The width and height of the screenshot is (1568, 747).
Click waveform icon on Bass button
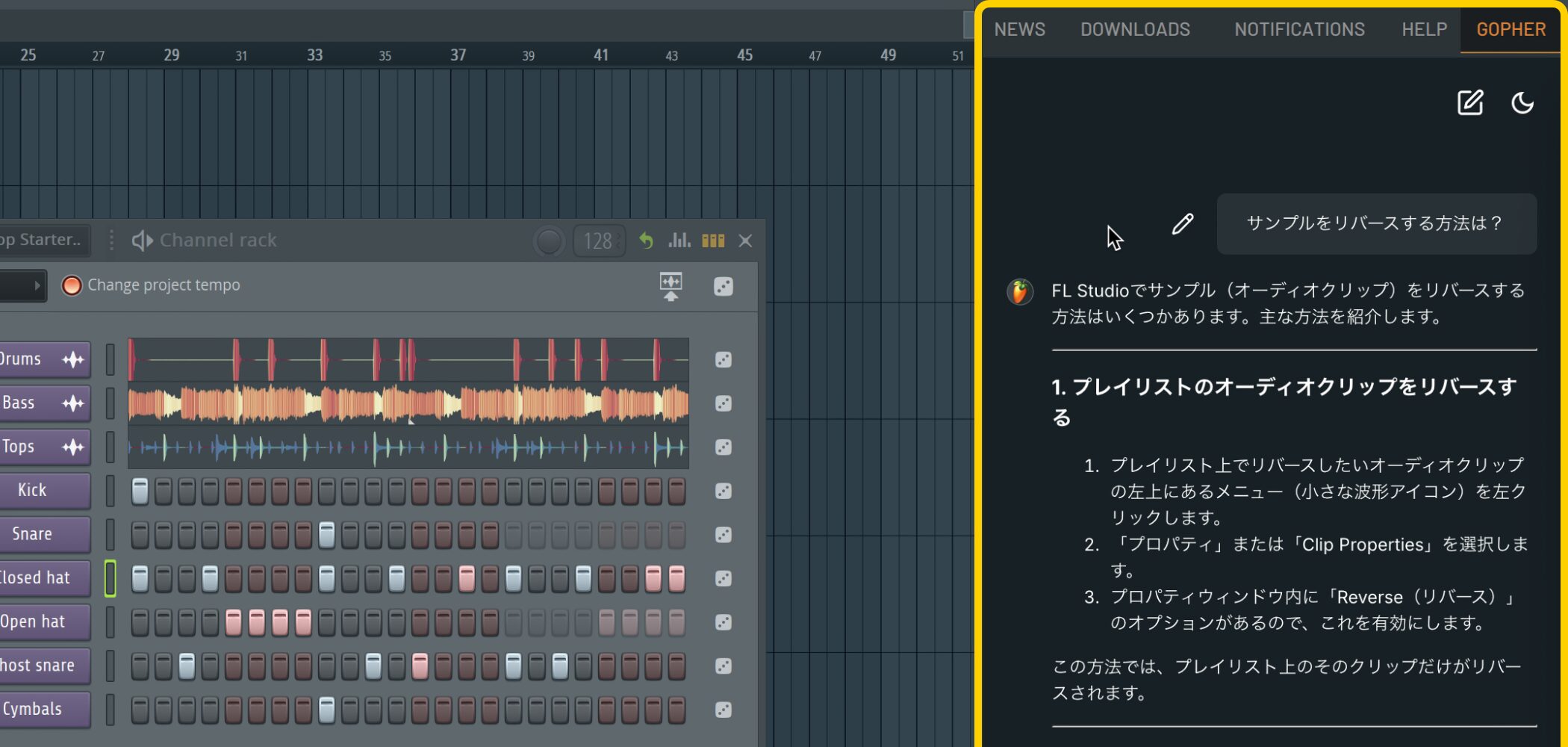point(73,403)
